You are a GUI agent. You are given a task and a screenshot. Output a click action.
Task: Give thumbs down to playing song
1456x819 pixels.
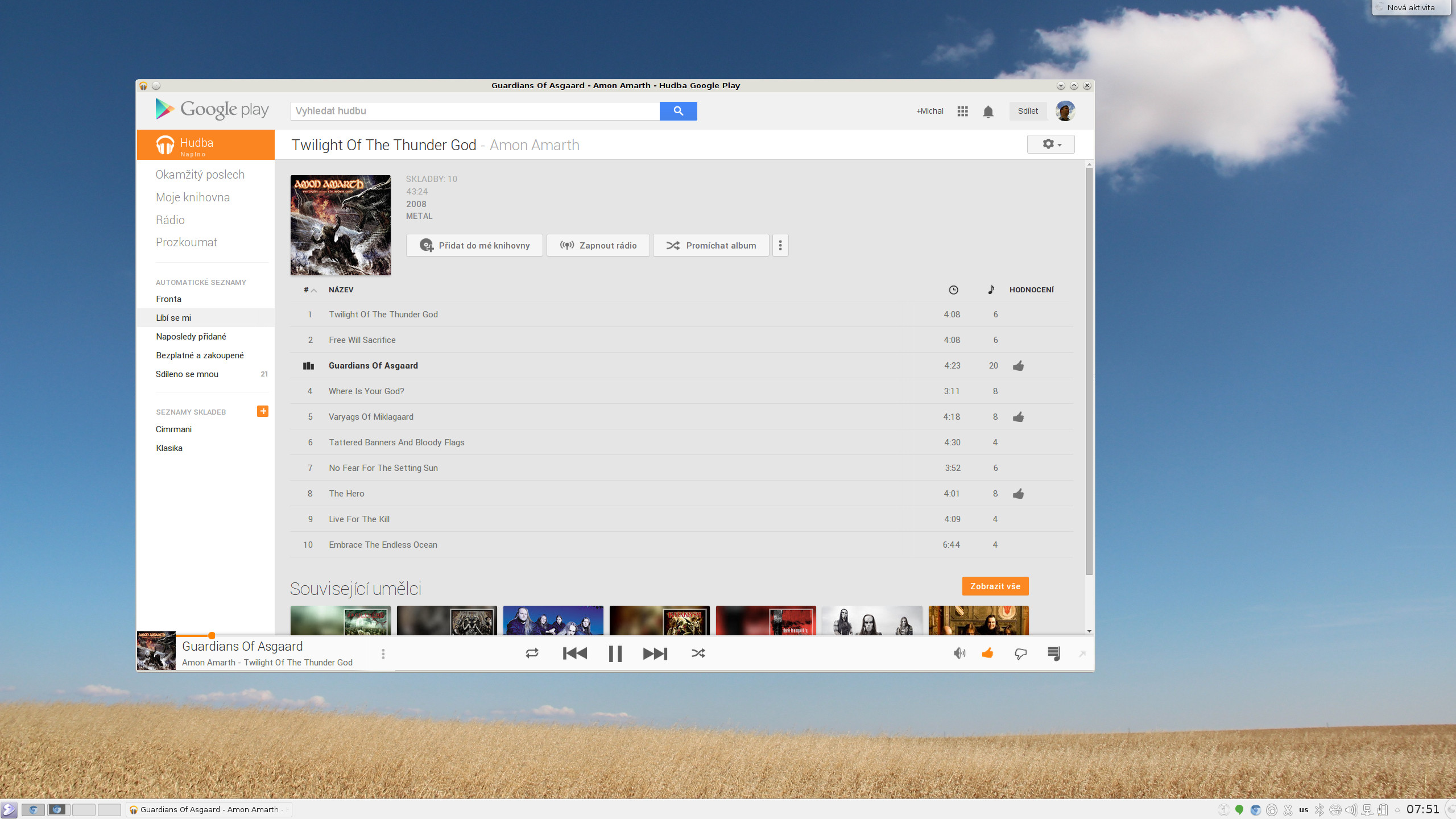(x=1020, y=654)
